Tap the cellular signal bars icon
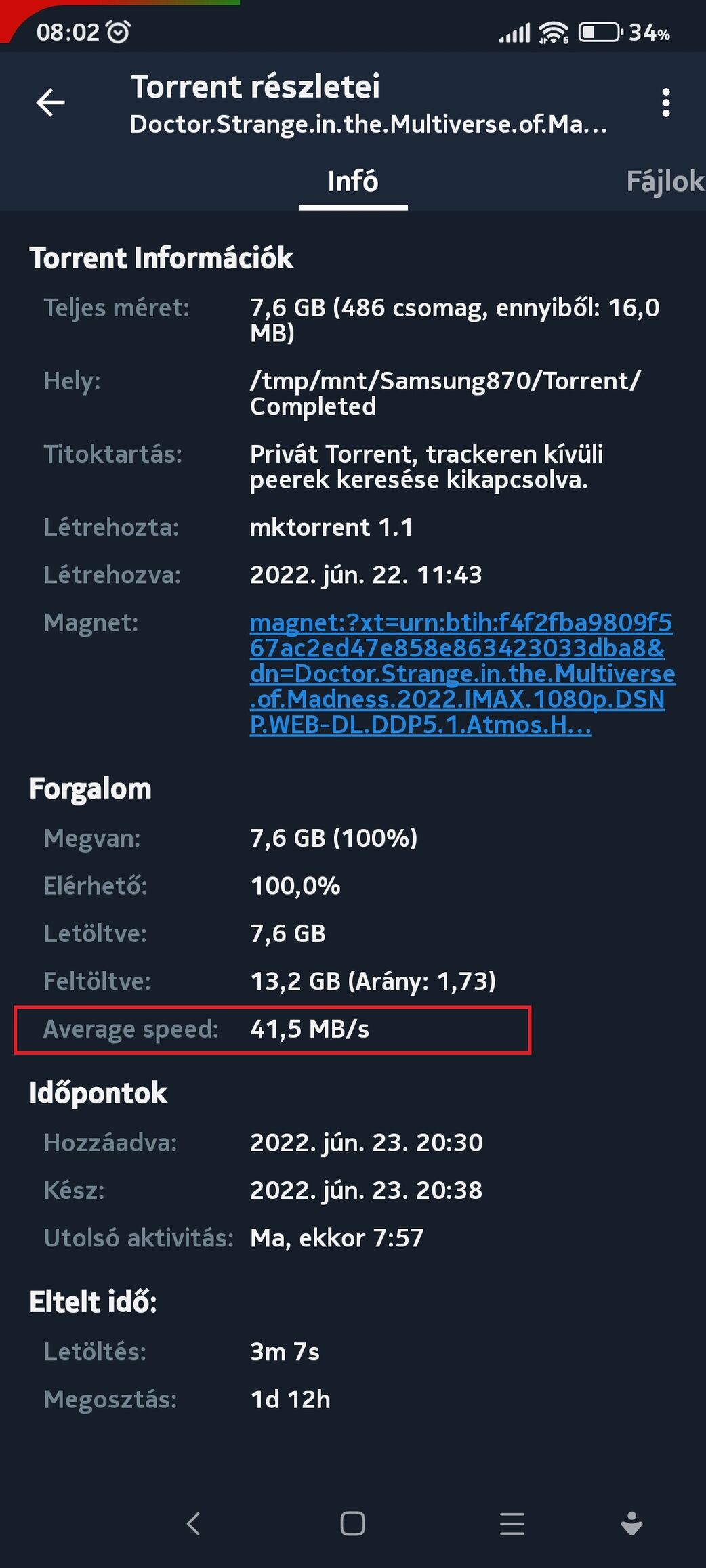Screen dimensions: 706x1568 pos(514,33)
